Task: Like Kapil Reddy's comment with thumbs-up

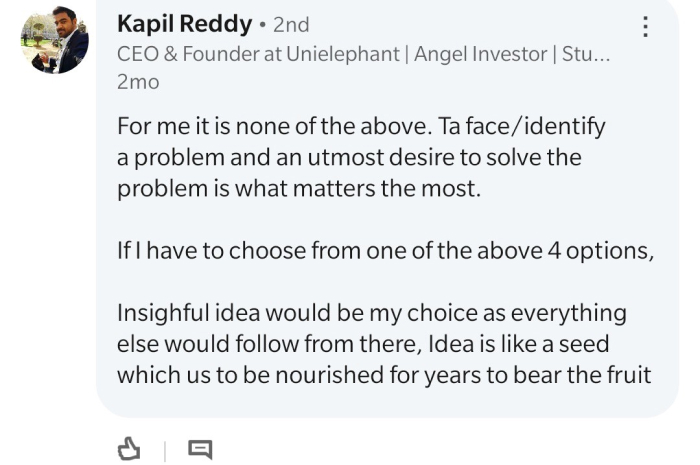Action: [x=129, y=449]
